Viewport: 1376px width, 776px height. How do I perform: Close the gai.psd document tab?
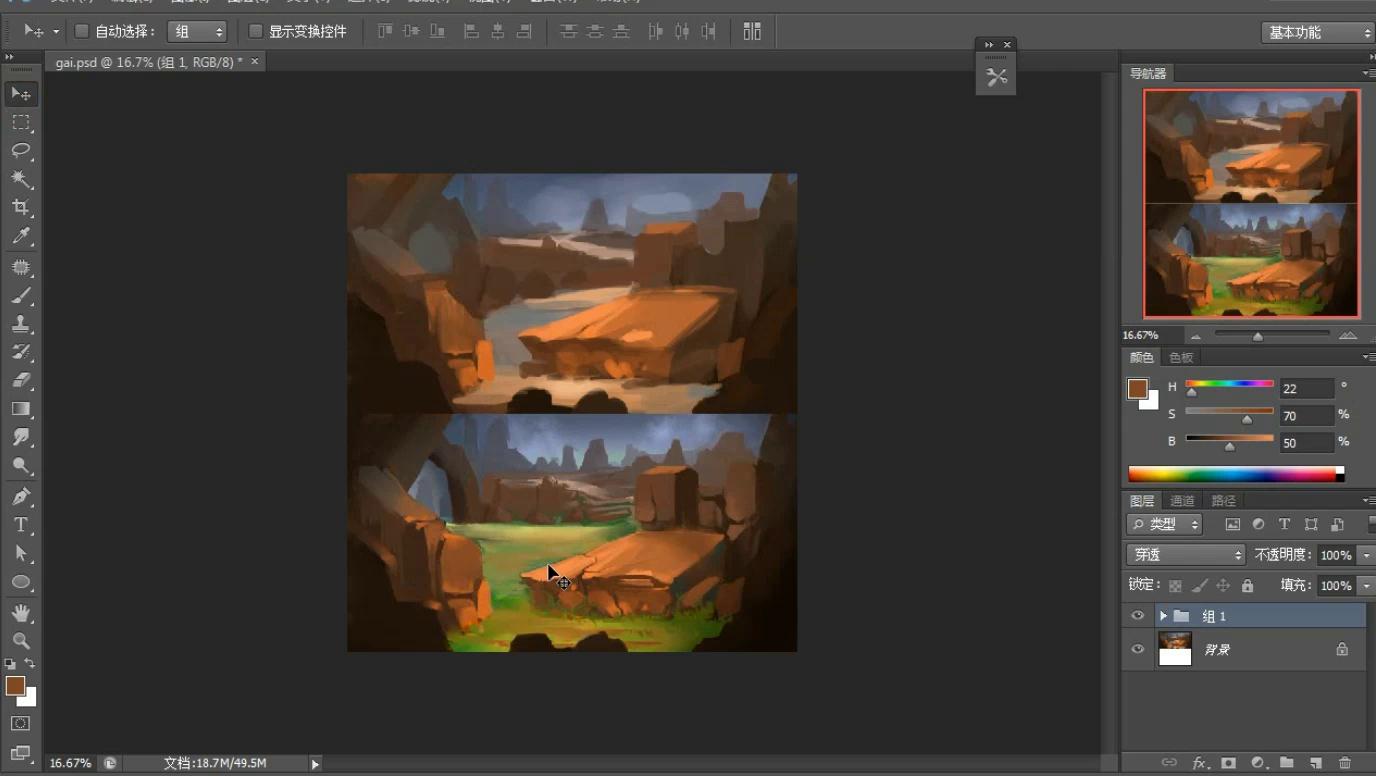pos(255,62)
